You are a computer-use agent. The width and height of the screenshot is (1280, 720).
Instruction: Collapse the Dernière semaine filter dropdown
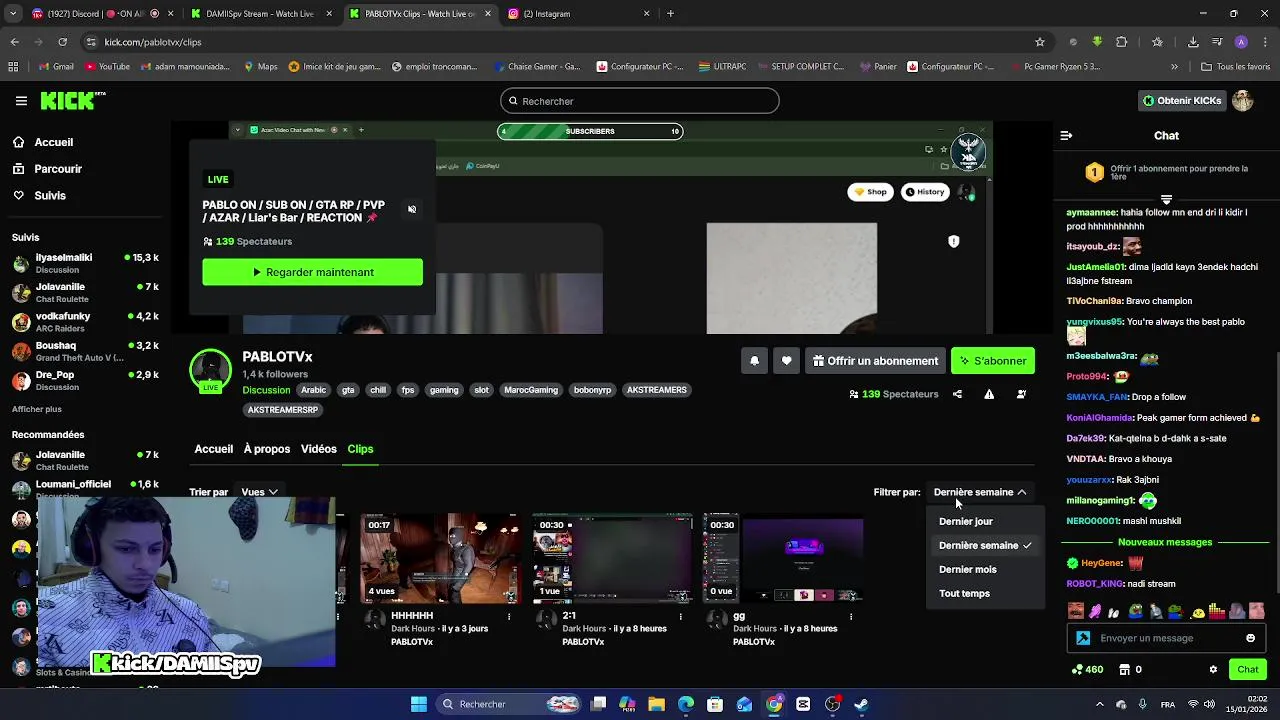click(x=980, y=492)
